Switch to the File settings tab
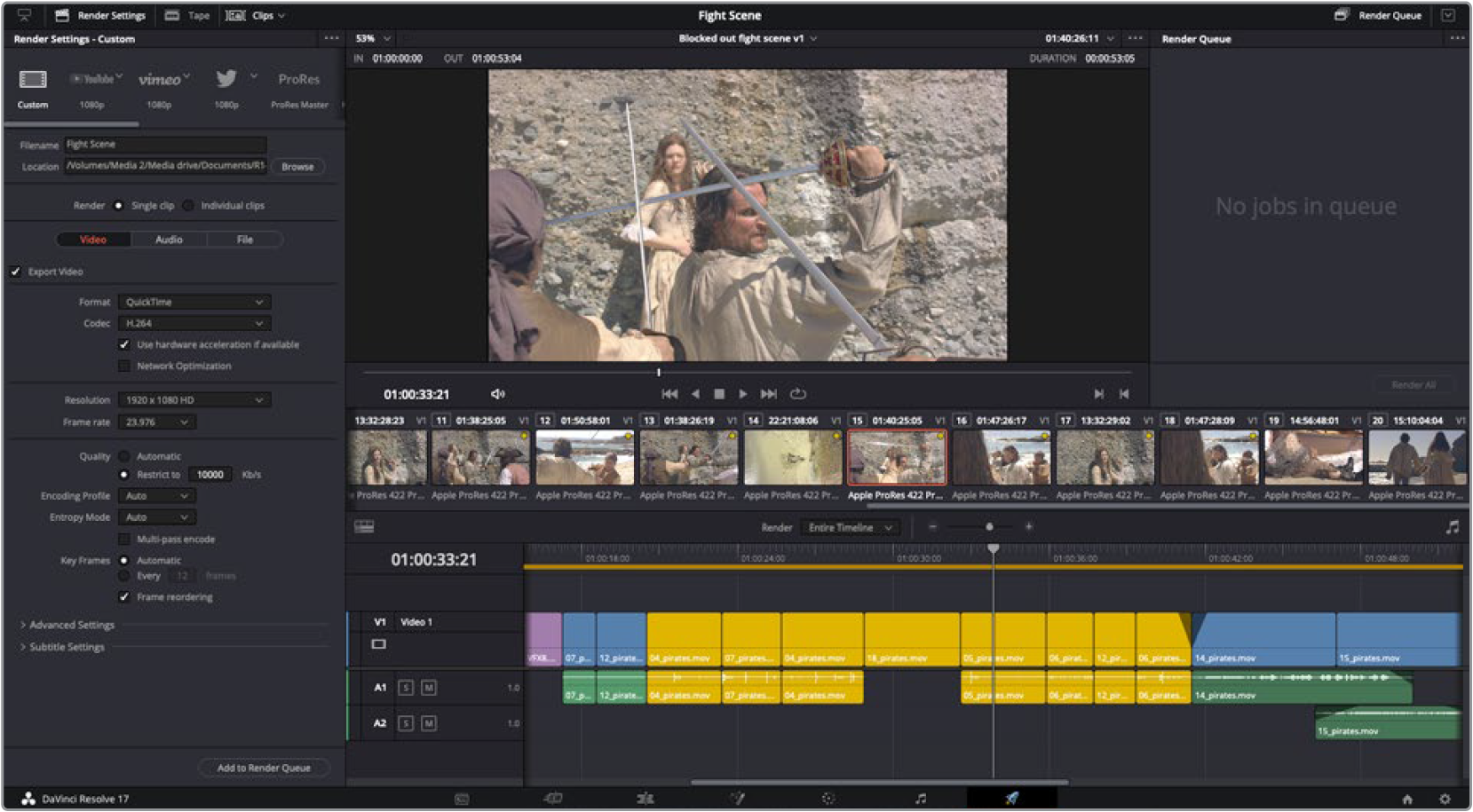Image resolution: width=1473 pixels, height=812 pixels. (245, 240)
